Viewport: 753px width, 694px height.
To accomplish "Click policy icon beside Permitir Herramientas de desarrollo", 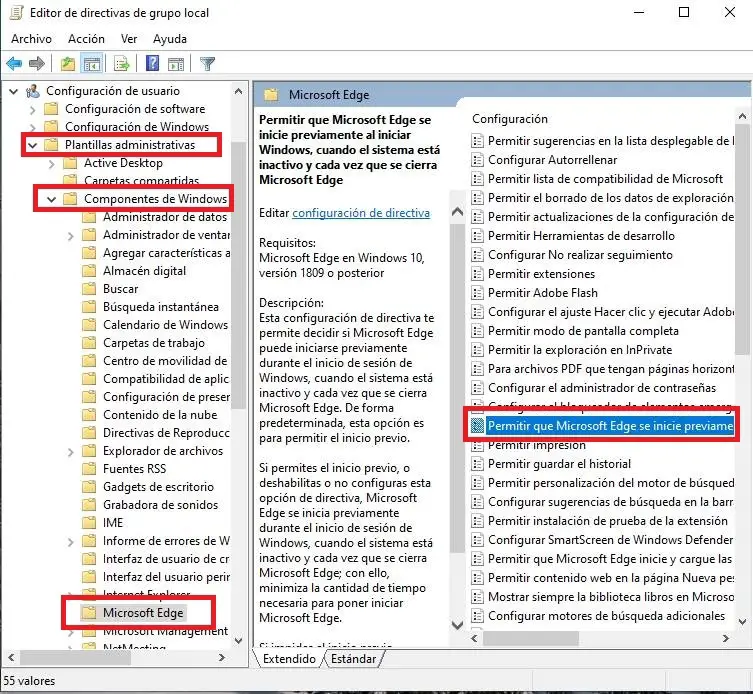I will (477, 236).
